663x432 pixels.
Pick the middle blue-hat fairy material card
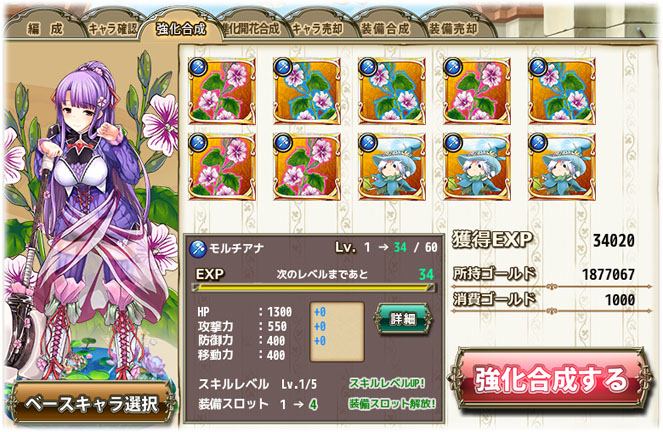[x=477, y=167]
